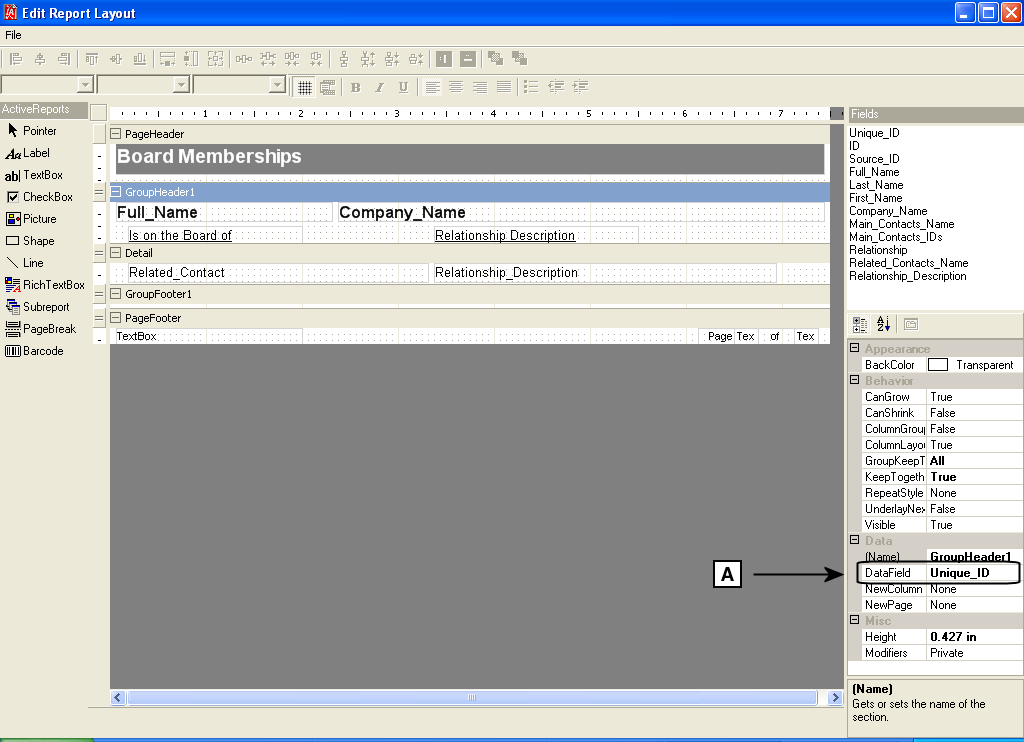Collapse the Appearance category in the property grid
This screenshot has height=742, width=1024.
tap(853, 348)
